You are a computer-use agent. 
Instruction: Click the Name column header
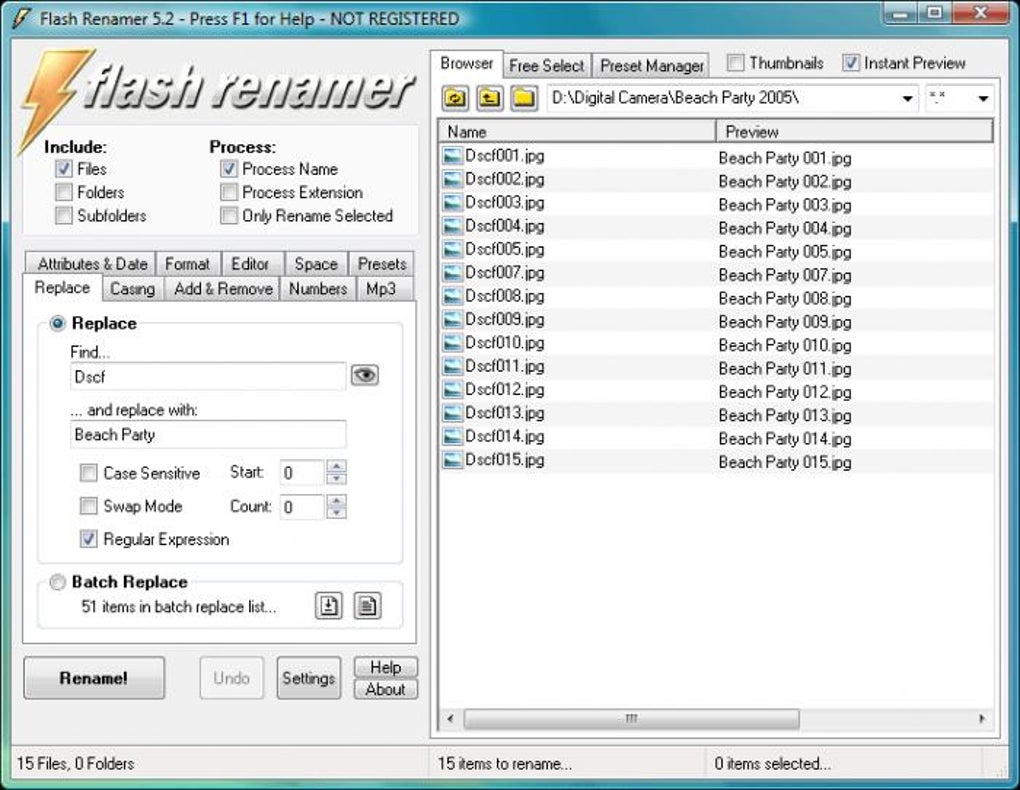578,131
